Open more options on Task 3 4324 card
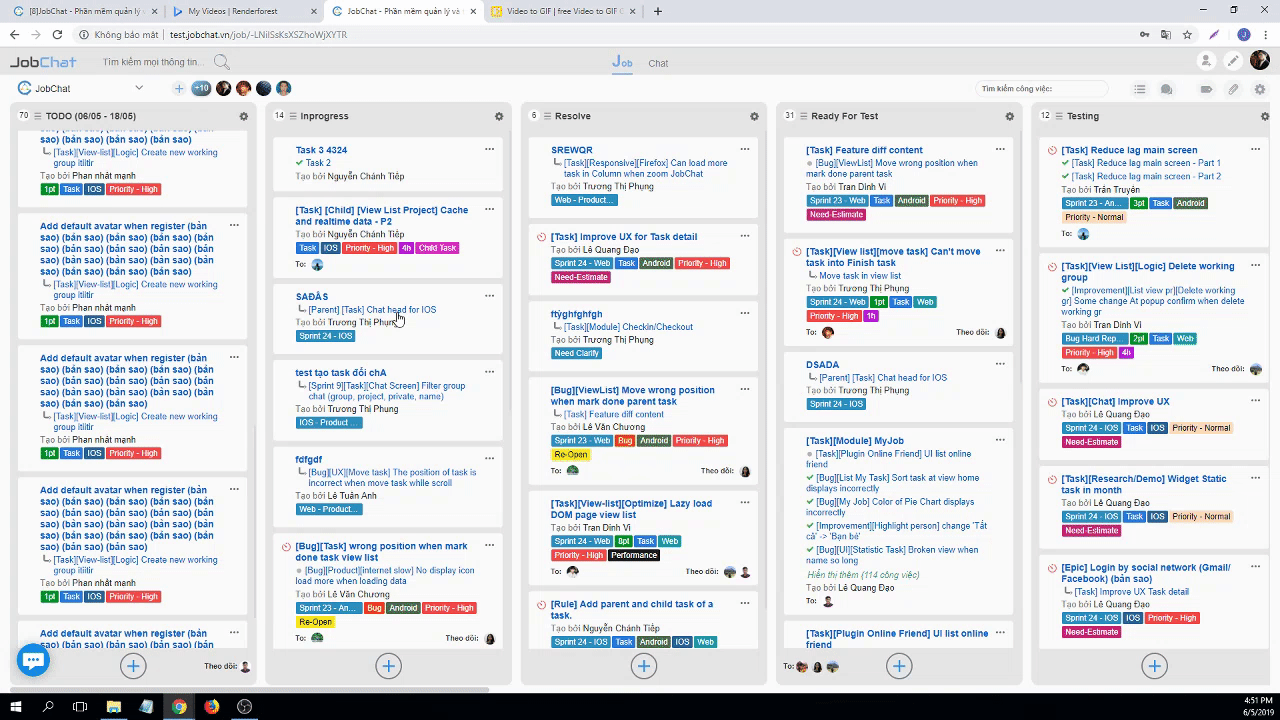Viewport: 1280px width, 720px height. 489,149
